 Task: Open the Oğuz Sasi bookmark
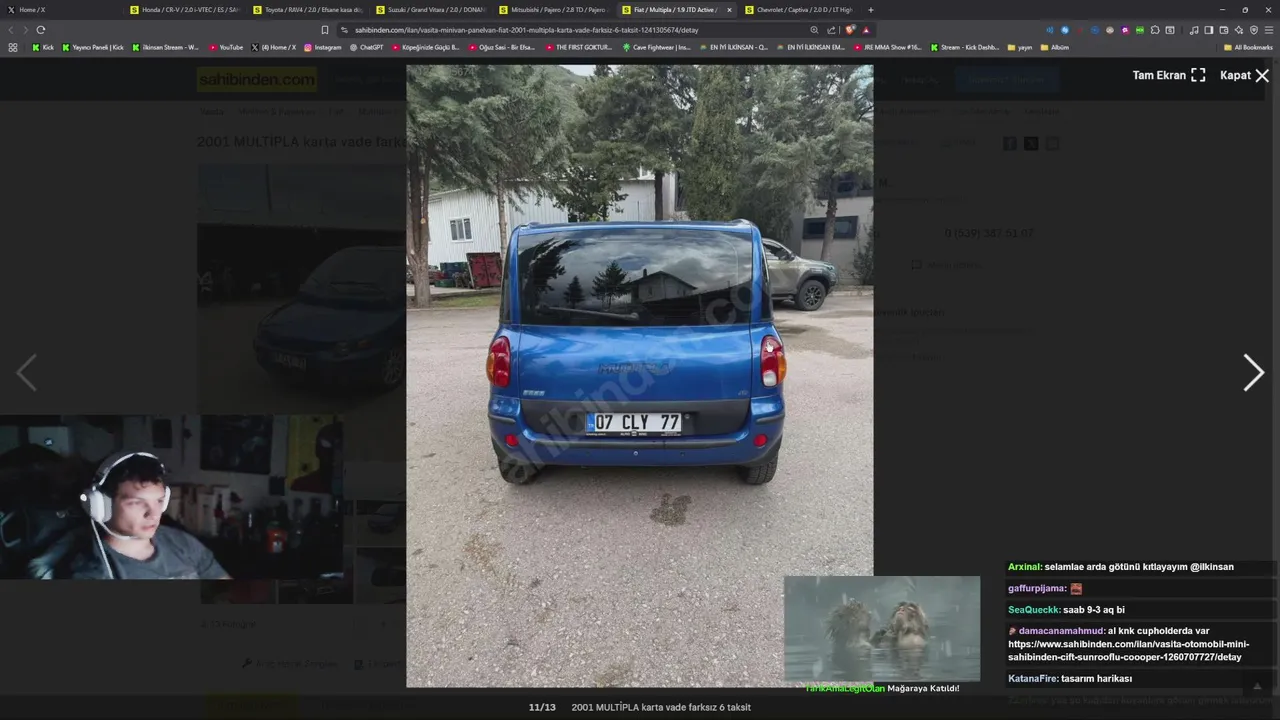click(502, 47)
